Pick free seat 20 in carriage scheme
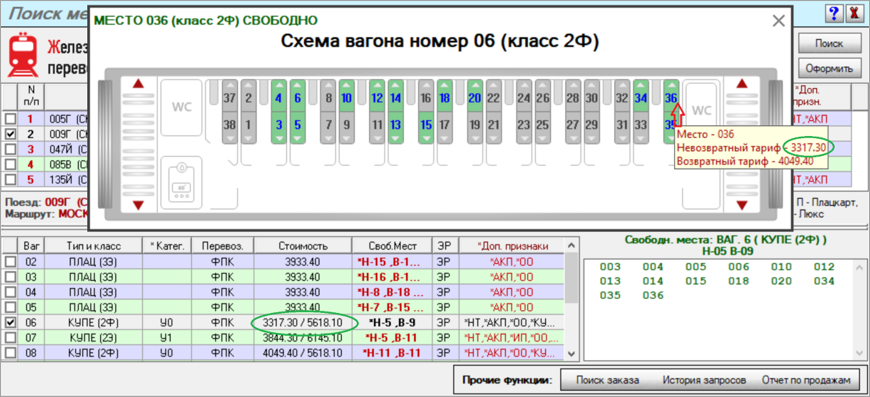This screenshot has height=397, width=870. 474,95
